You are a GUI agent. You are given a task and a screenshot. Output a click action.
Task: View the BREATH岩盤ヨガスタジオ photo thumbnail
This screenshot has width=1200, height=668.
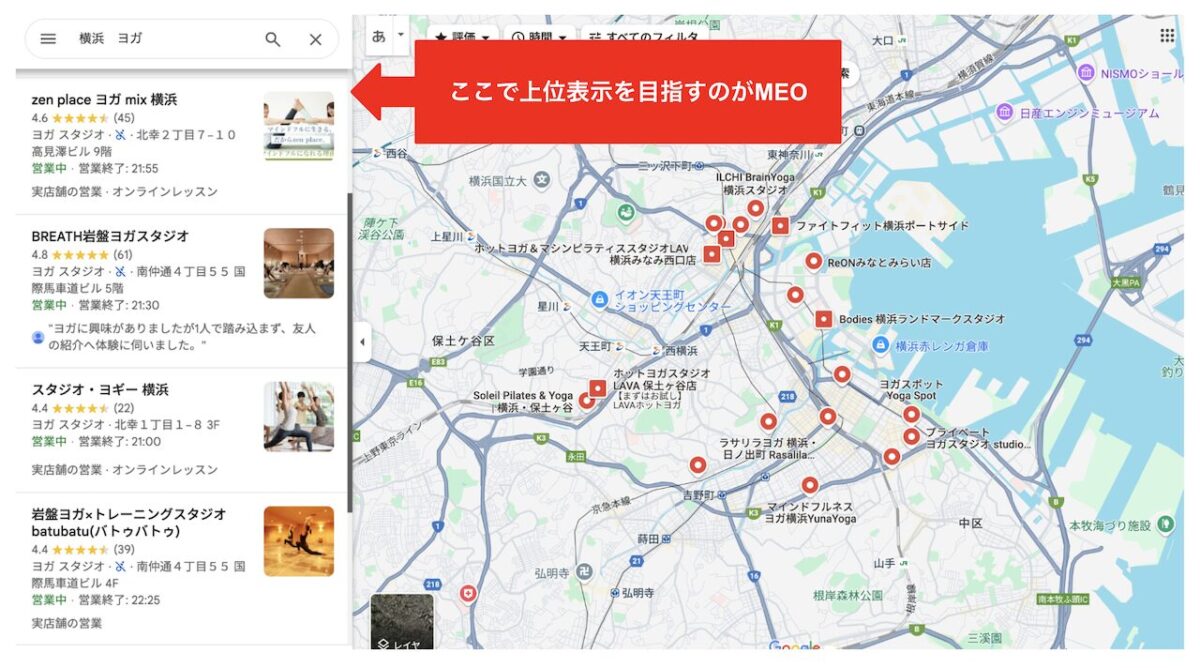click(299, 264)
